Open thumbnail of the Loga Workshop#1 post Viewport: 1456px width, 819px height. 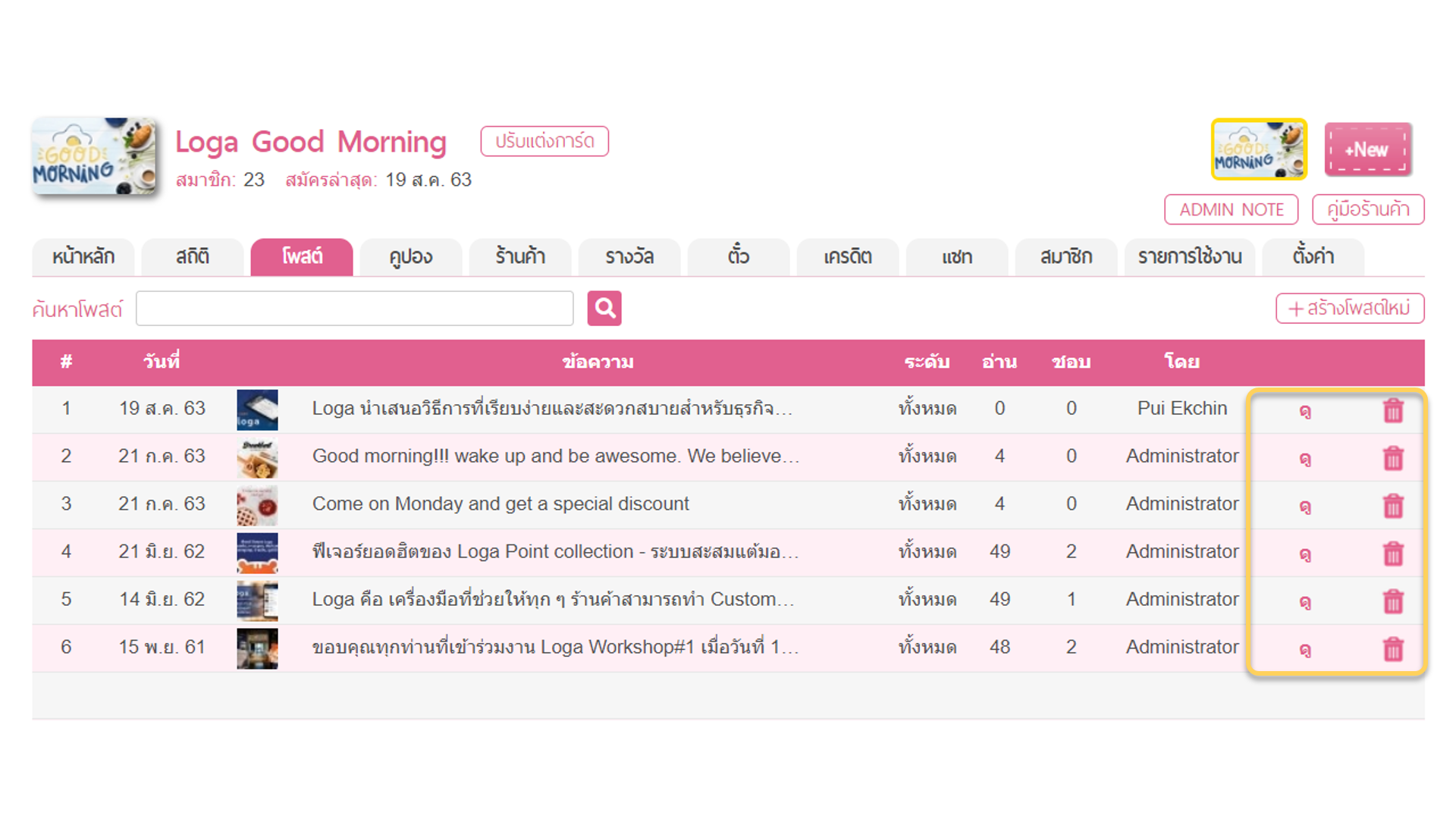click(x=257, y=648)
